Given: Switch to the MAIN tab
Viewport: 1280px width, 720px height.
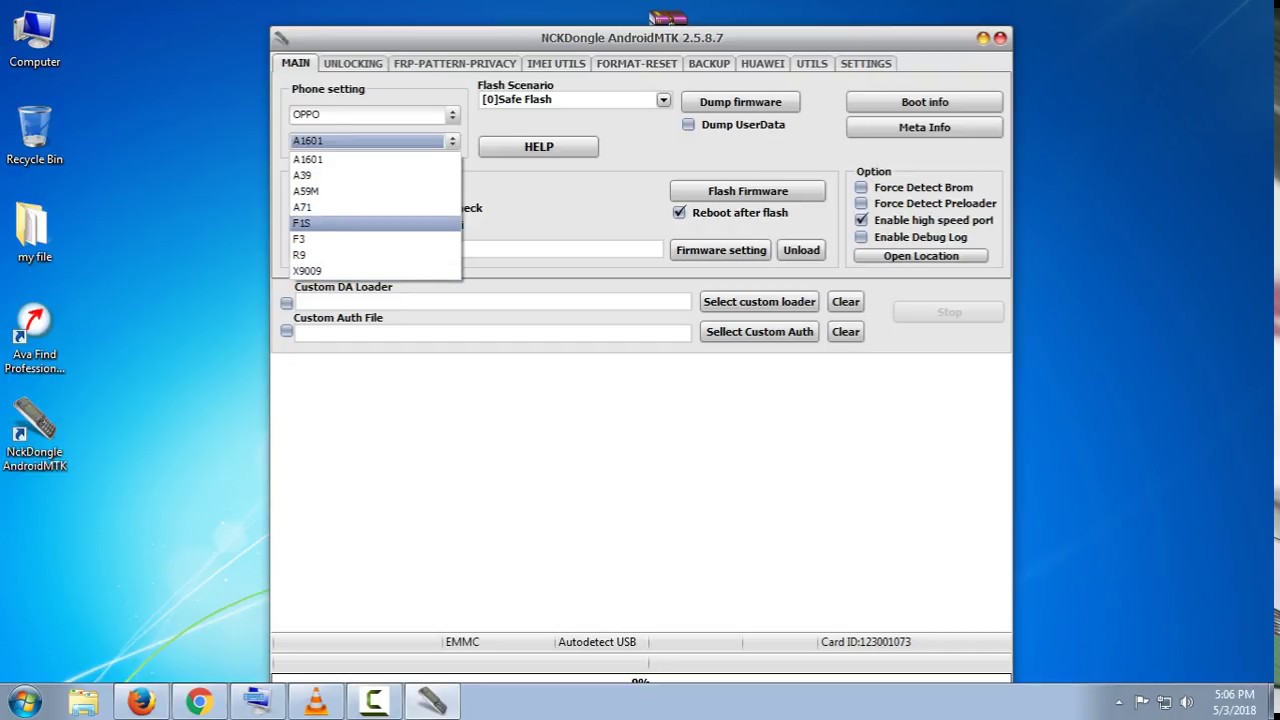Looking at the screenshot, I should [x=295, y=63].
